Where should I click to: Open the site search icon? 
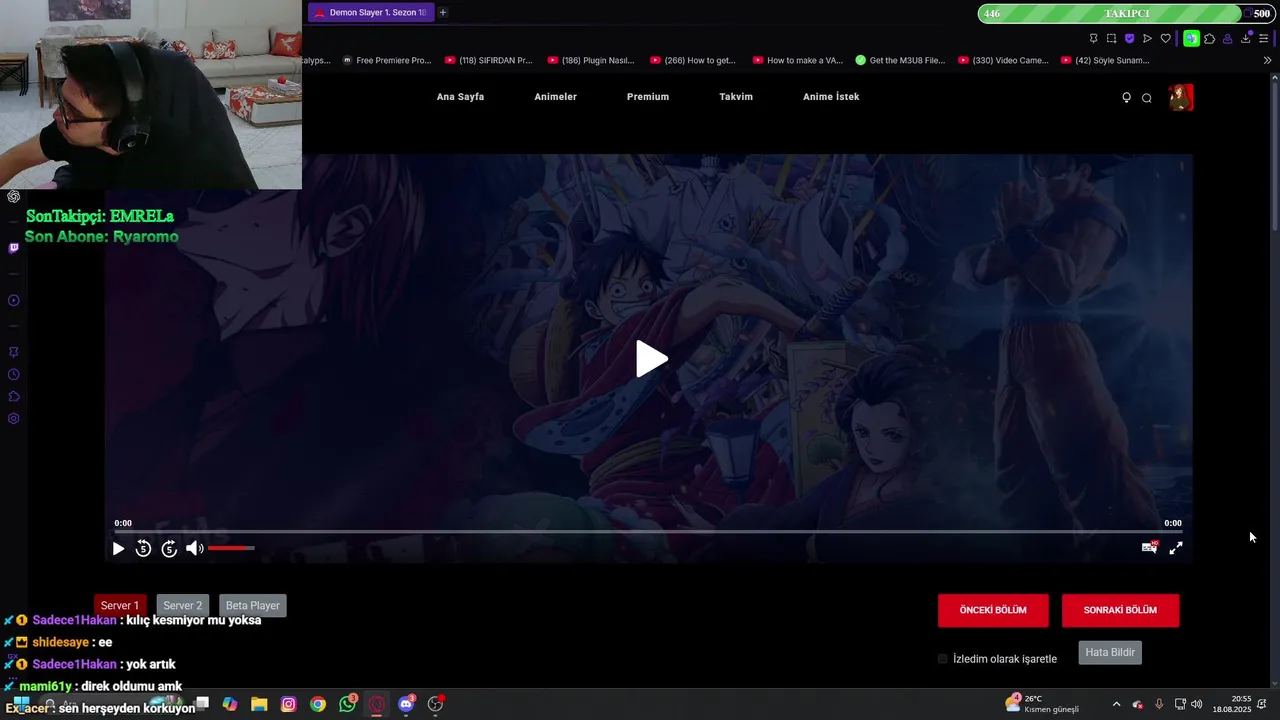(x=1147, y=98)
